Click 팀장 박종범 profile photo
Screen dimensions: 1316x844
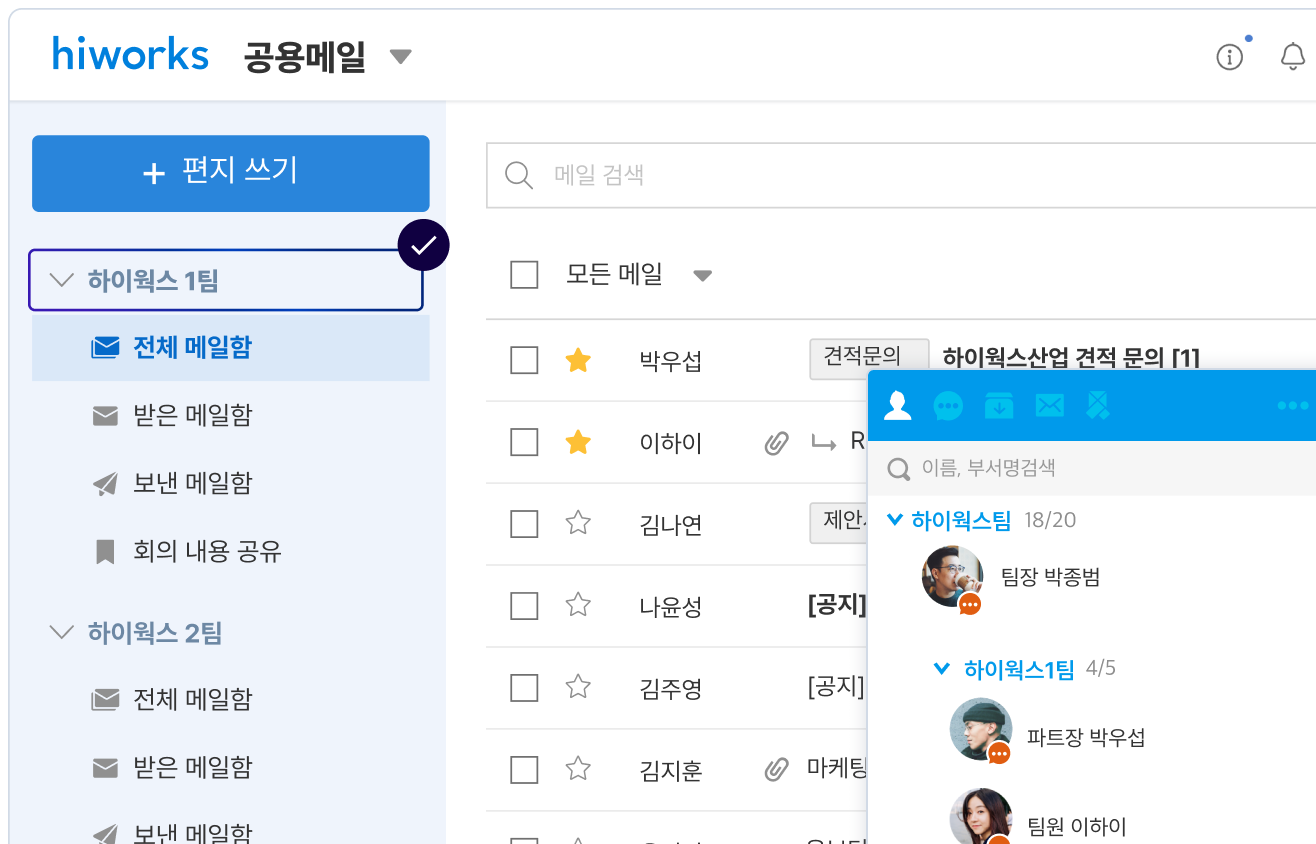click(952, 577)
